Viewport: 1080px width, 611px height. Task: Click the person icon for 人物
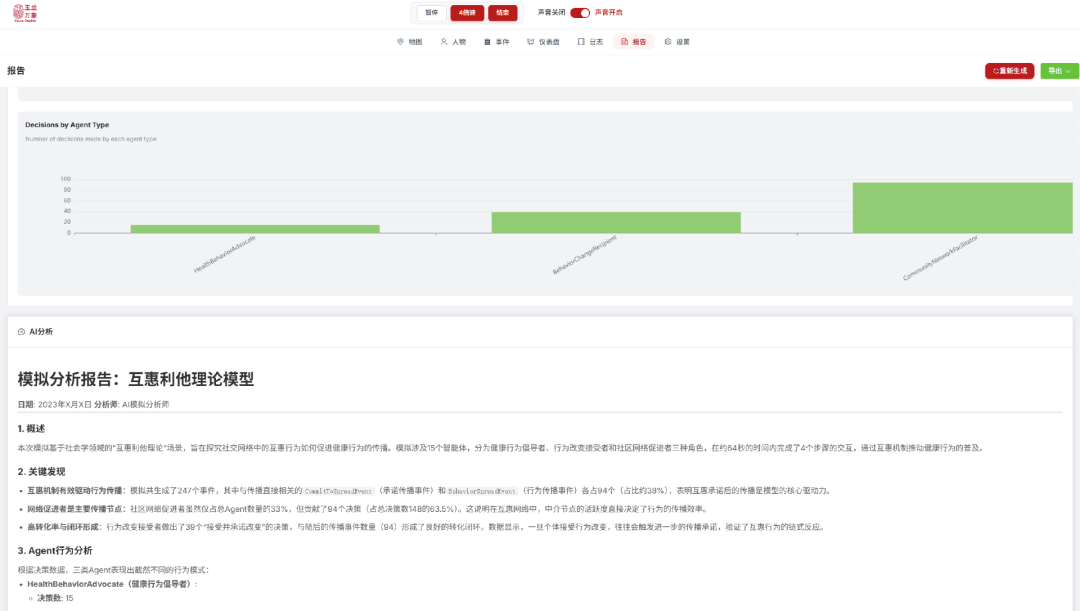coord(443,42)
